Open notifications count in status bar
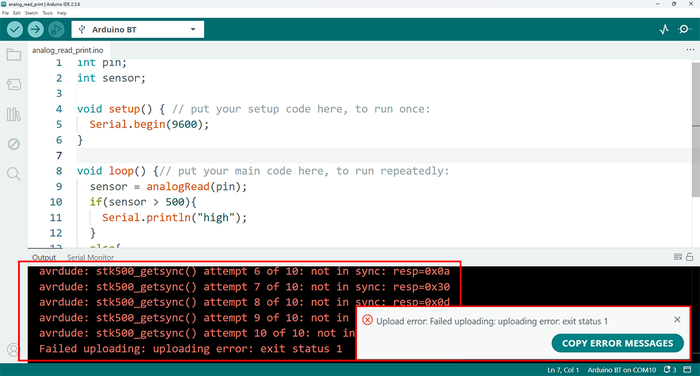 pos(670,370)
